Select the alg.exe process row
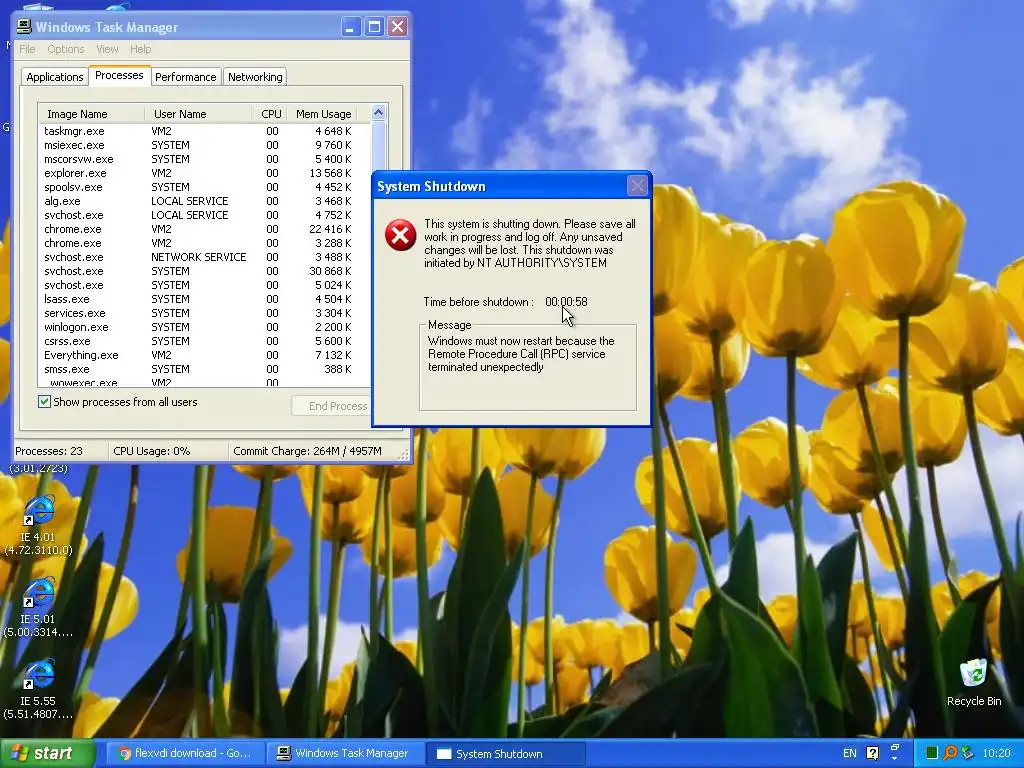Screen dimensions: 1024x768 pyautogui.click(x=204, y=201)
